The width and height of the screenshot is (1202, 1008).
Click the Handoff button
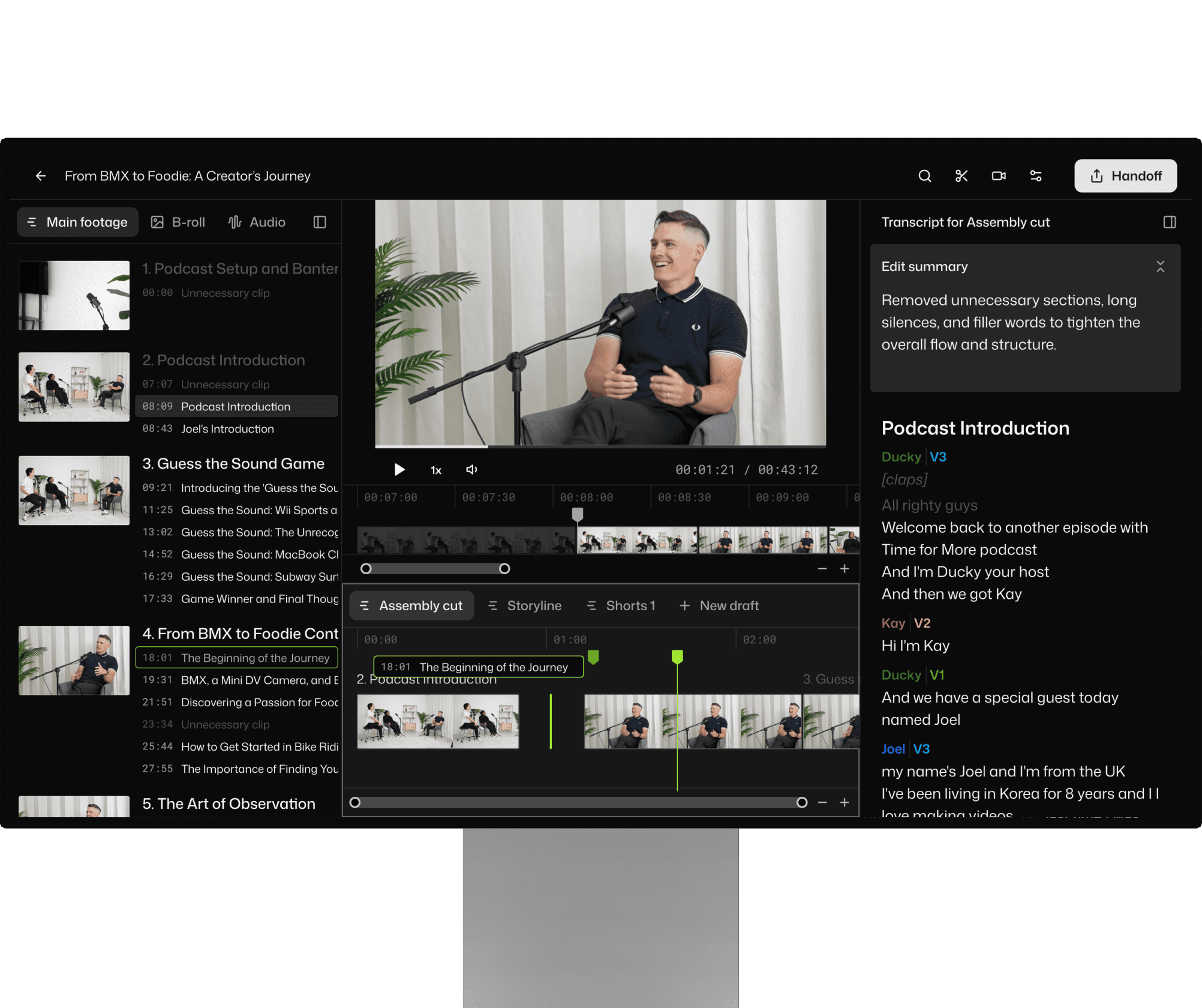tap(1125, 176)
